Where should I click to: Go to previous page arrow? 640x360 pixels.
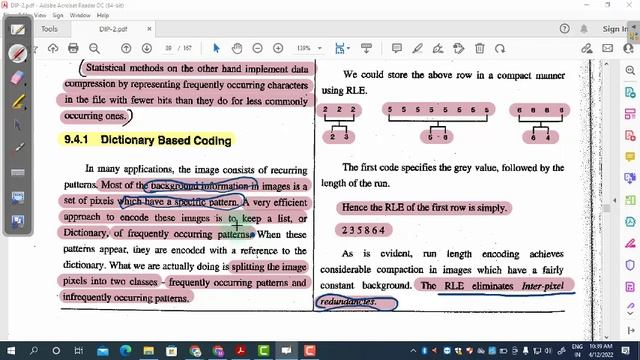[126, 48]
